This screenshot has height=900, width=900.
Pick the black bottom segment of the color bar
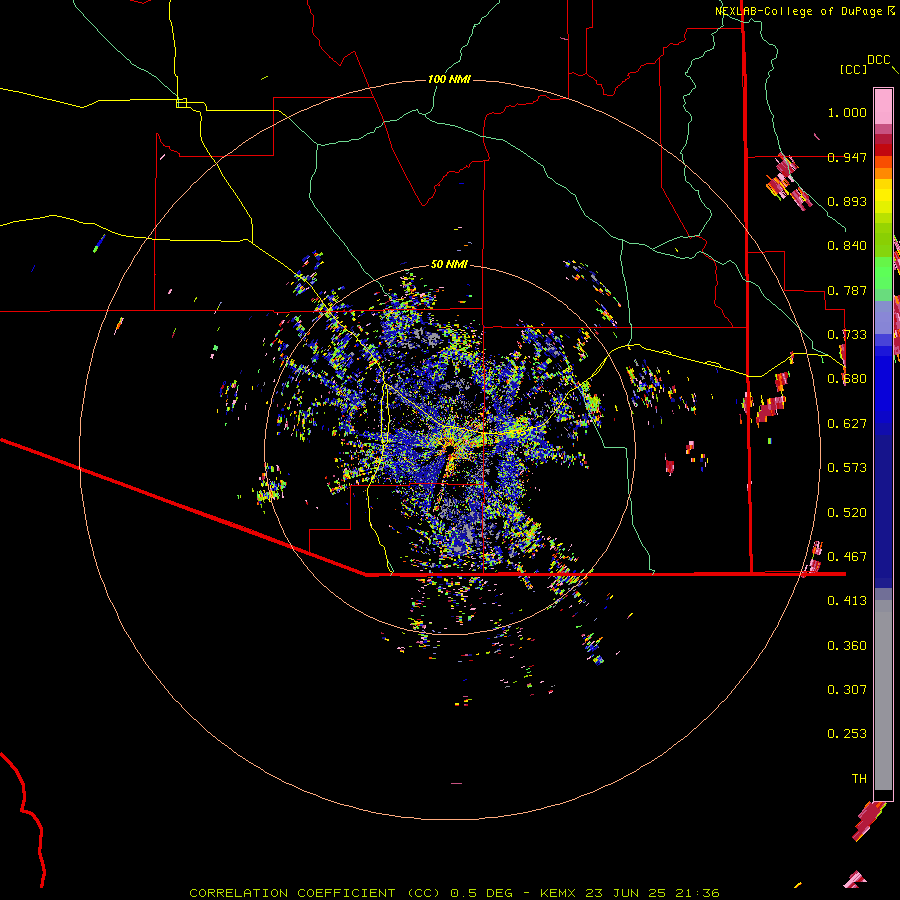883,795
